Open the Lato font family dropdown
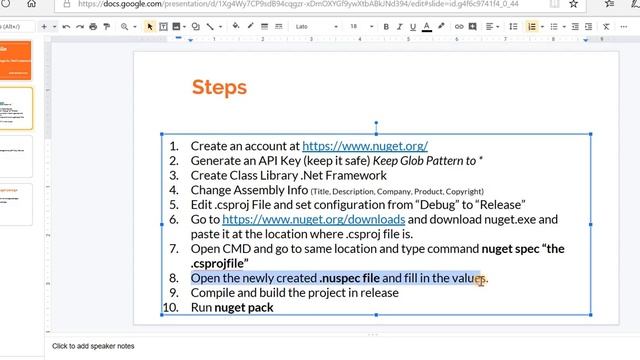 click(x=317, y=27)
